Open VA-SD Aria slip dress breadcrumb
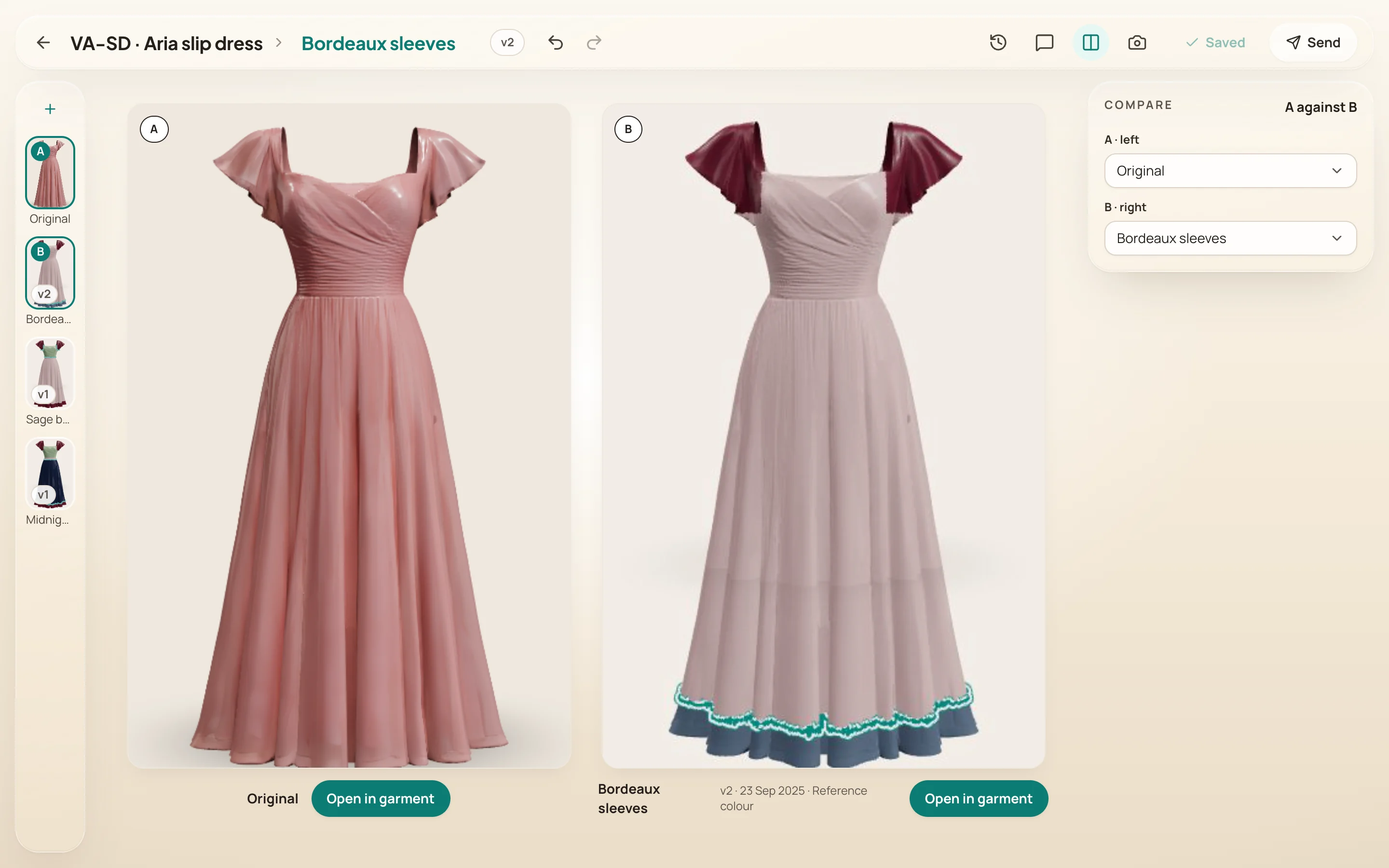This screenshot has height=868, width=1389. [166, 43]
